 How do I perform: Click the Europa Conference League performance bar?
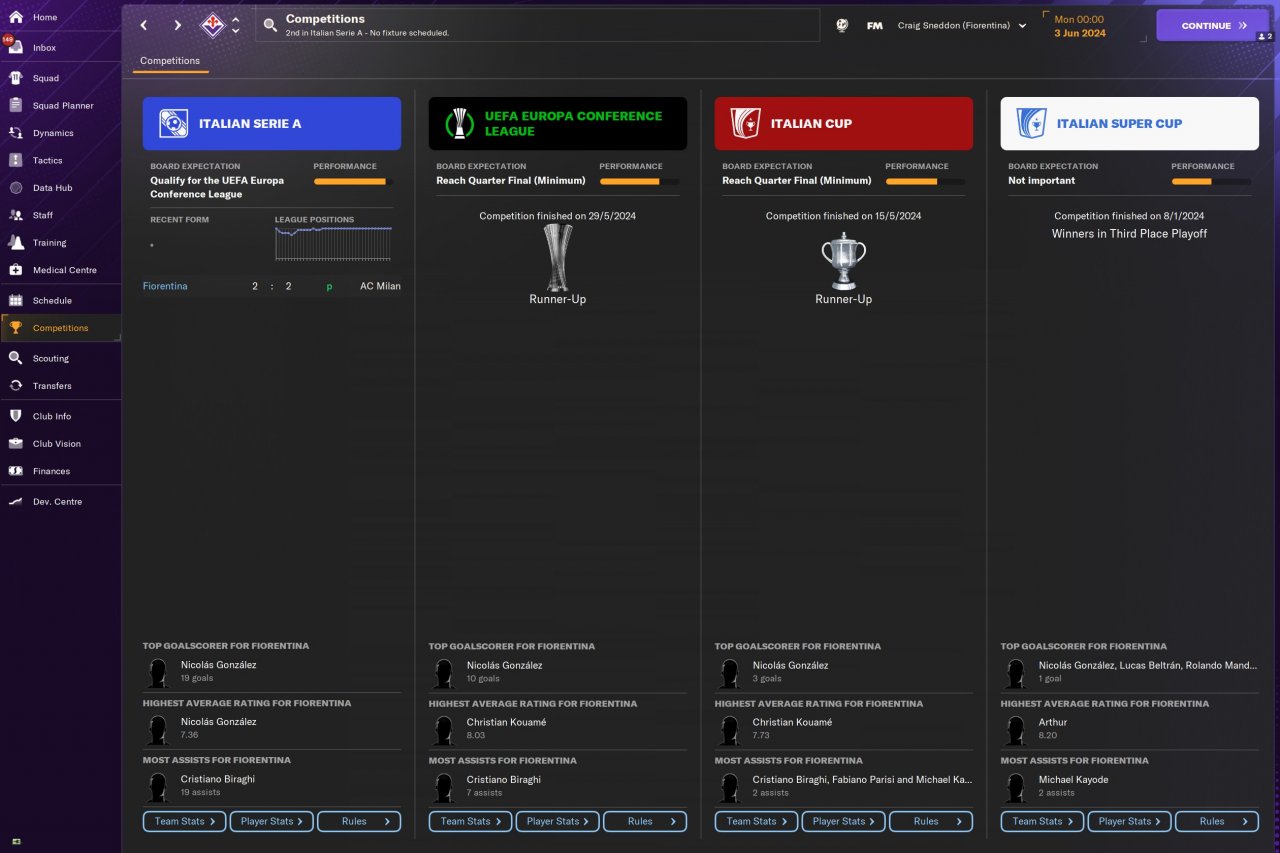pyautogui.click(x=639, y=182)
